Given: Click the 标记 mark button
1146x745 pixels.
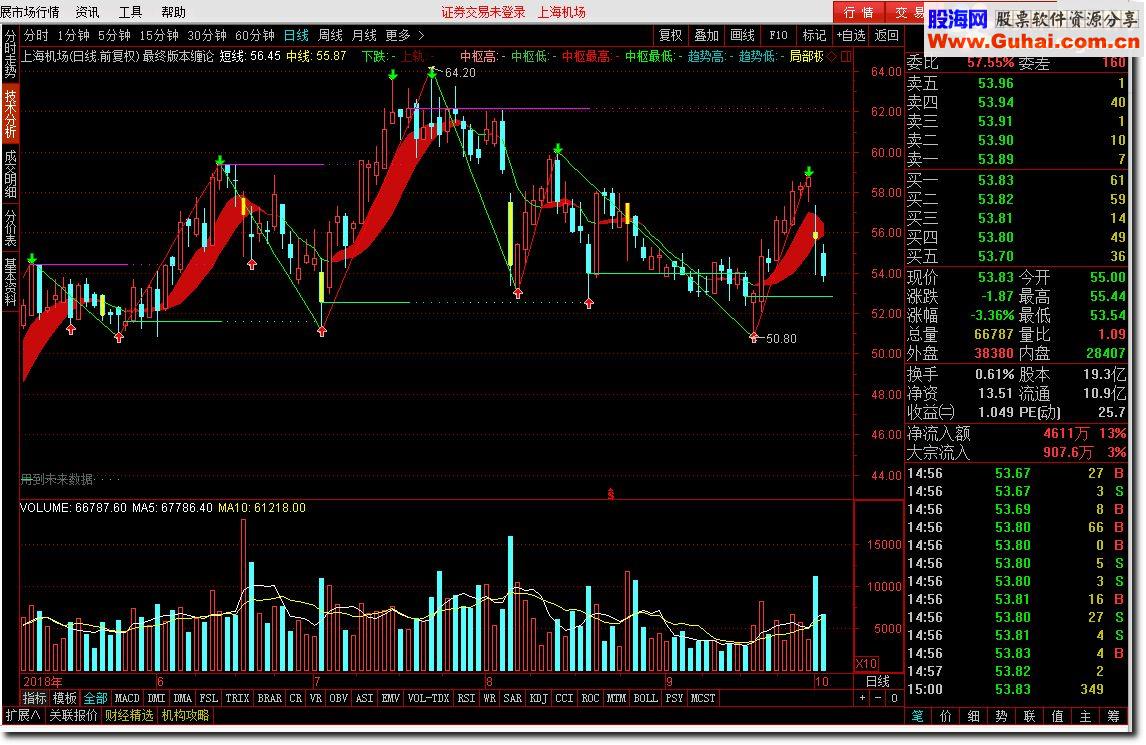Looking at the screenshot, I should (x=813, y=35).
